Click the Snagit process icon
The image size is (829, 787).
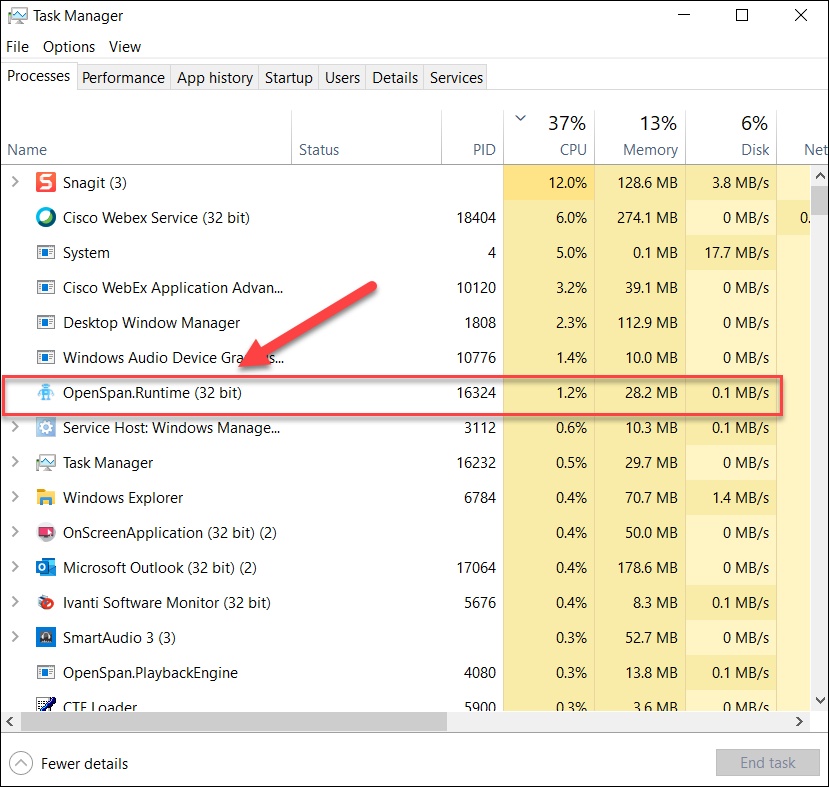pyautogui.click(x=46, y=183)
